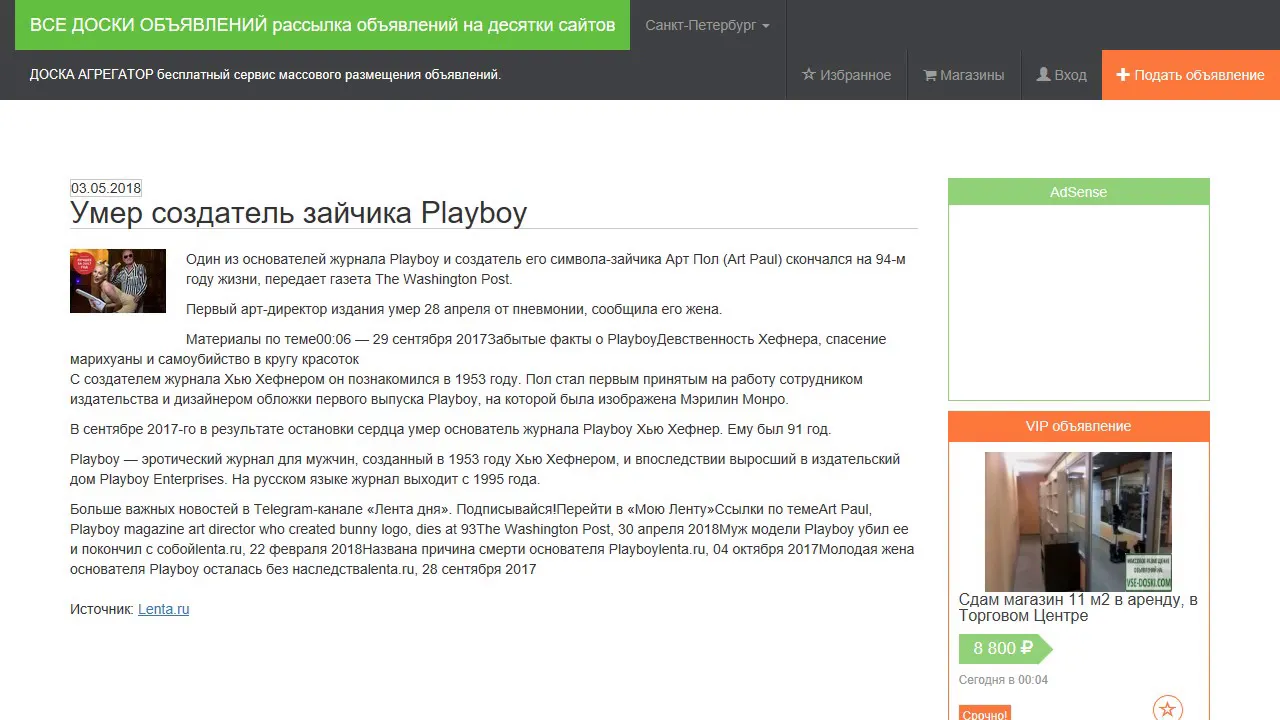Click the headline Умер создатель зайчика Playboy

coord(298,213)
